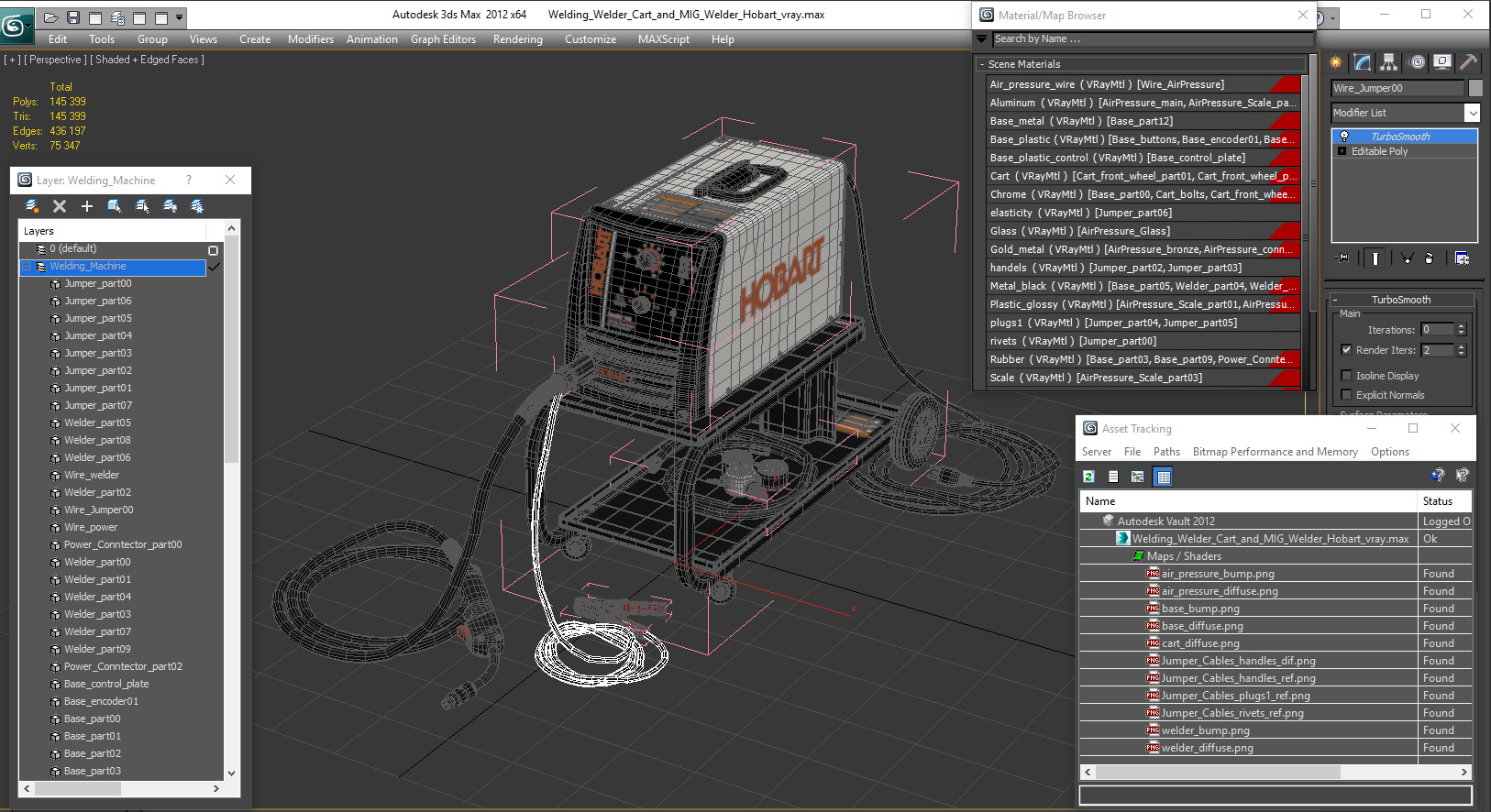Click the Iterations value field

click(1437, 330)
